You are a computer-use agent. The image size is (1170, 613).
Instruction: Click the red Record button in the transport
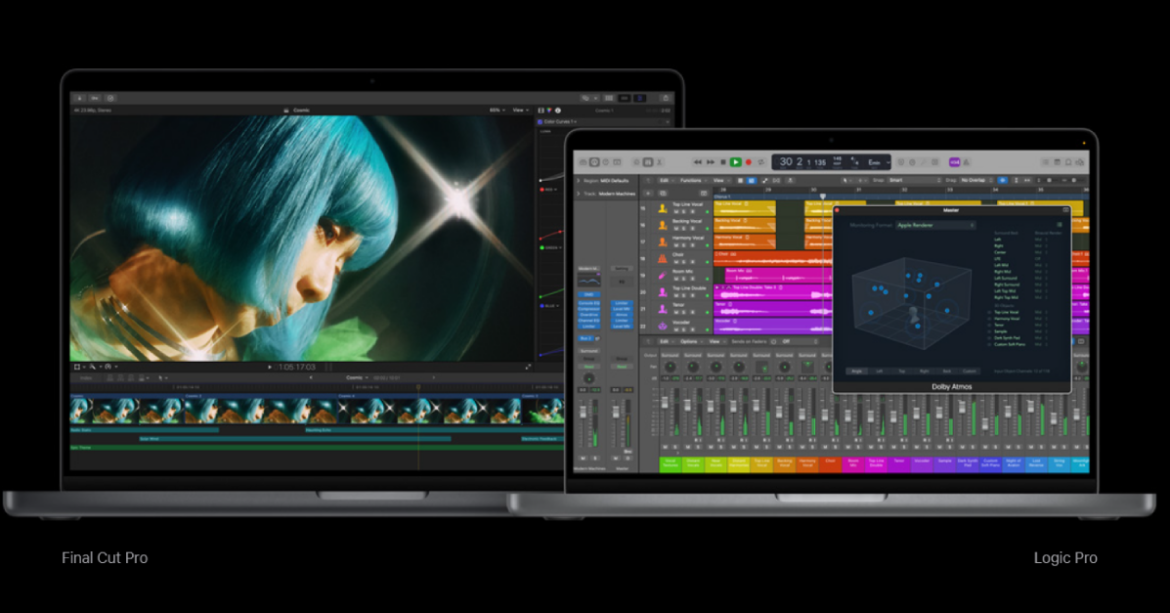click(748, 162)
